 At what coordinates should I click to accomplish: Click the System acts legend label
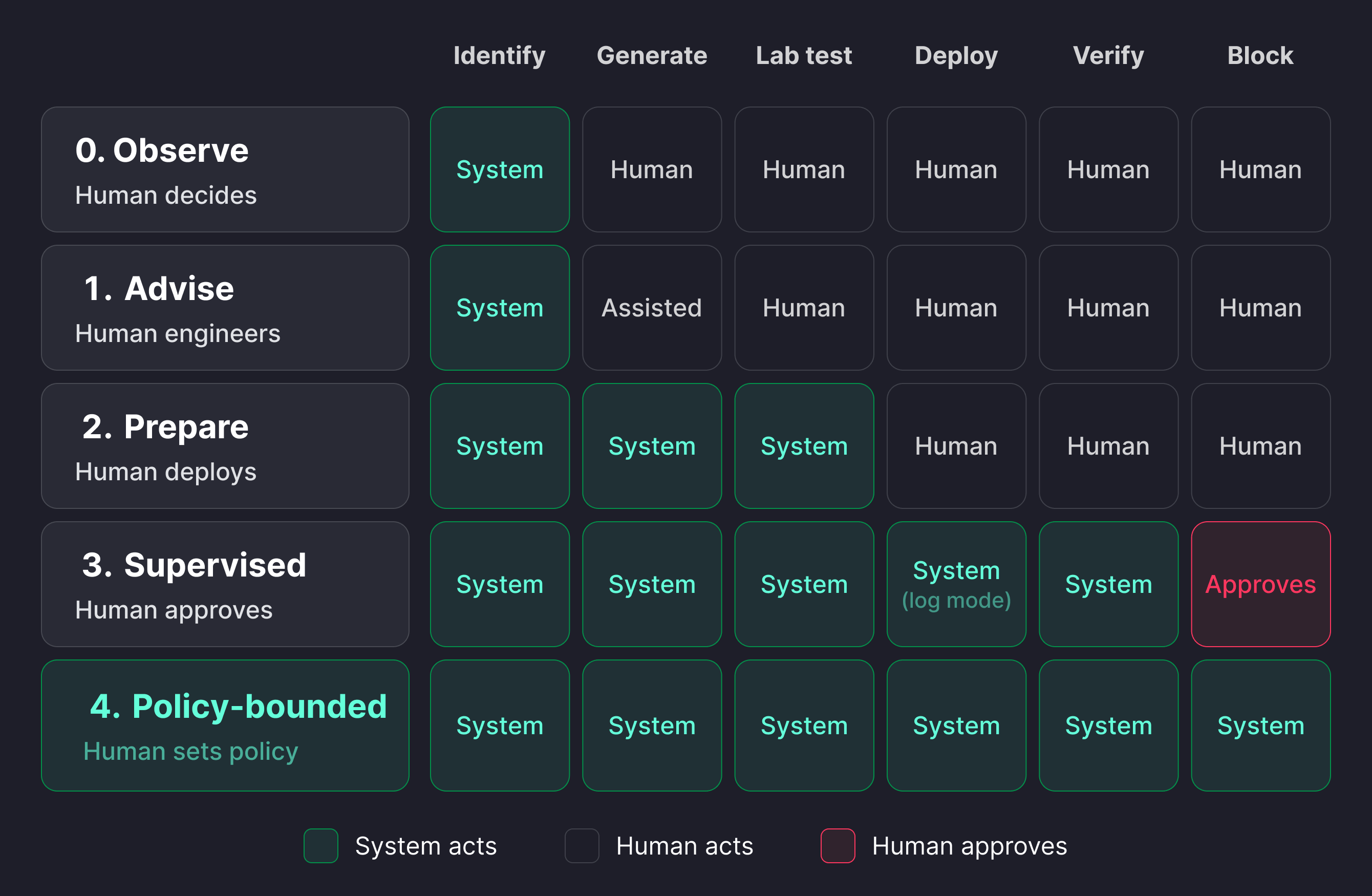pyautogui.click(x=426, y=846)
